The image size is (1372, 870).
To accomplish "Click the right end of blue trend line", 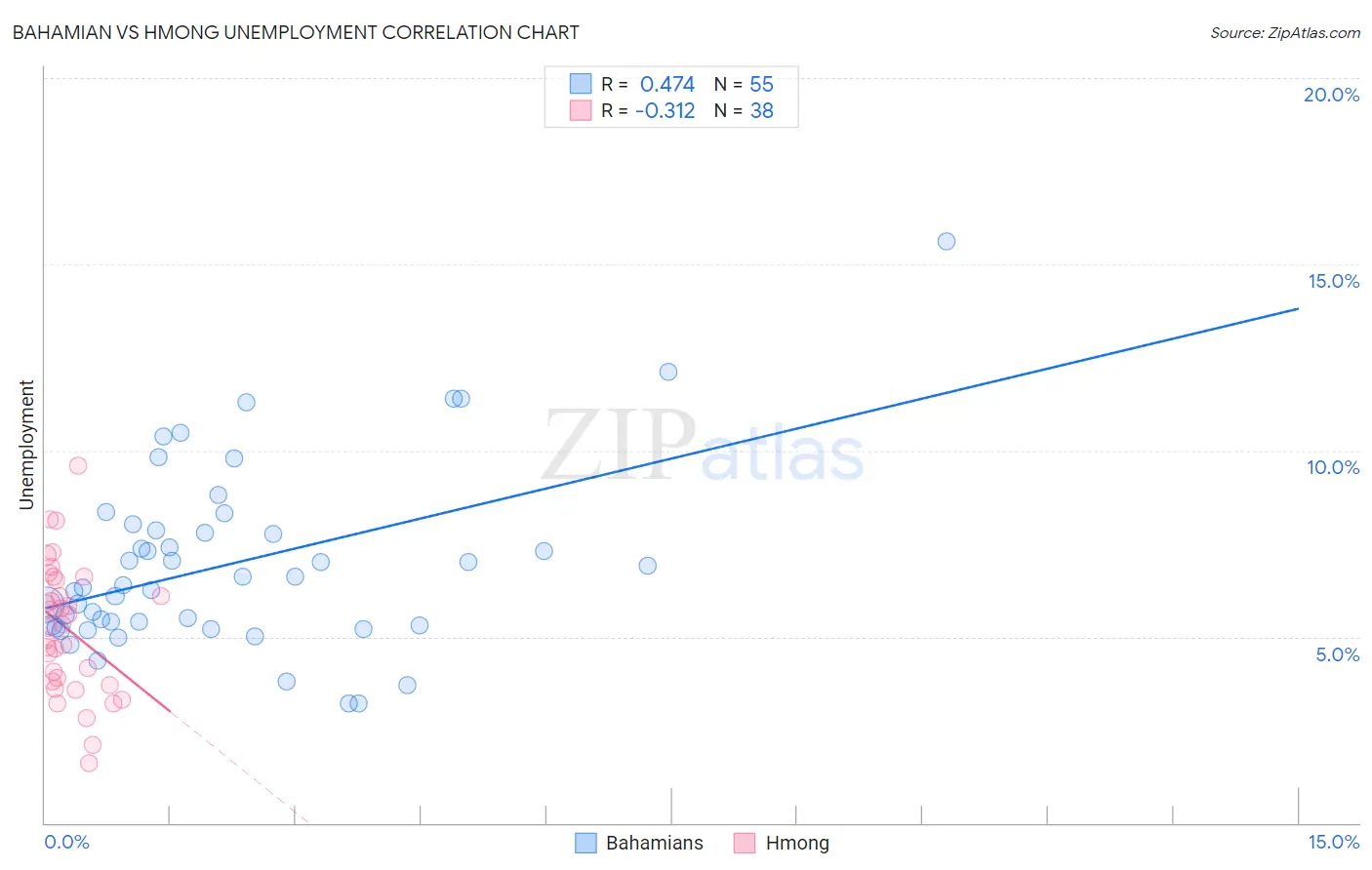I will pos(1297,308).
